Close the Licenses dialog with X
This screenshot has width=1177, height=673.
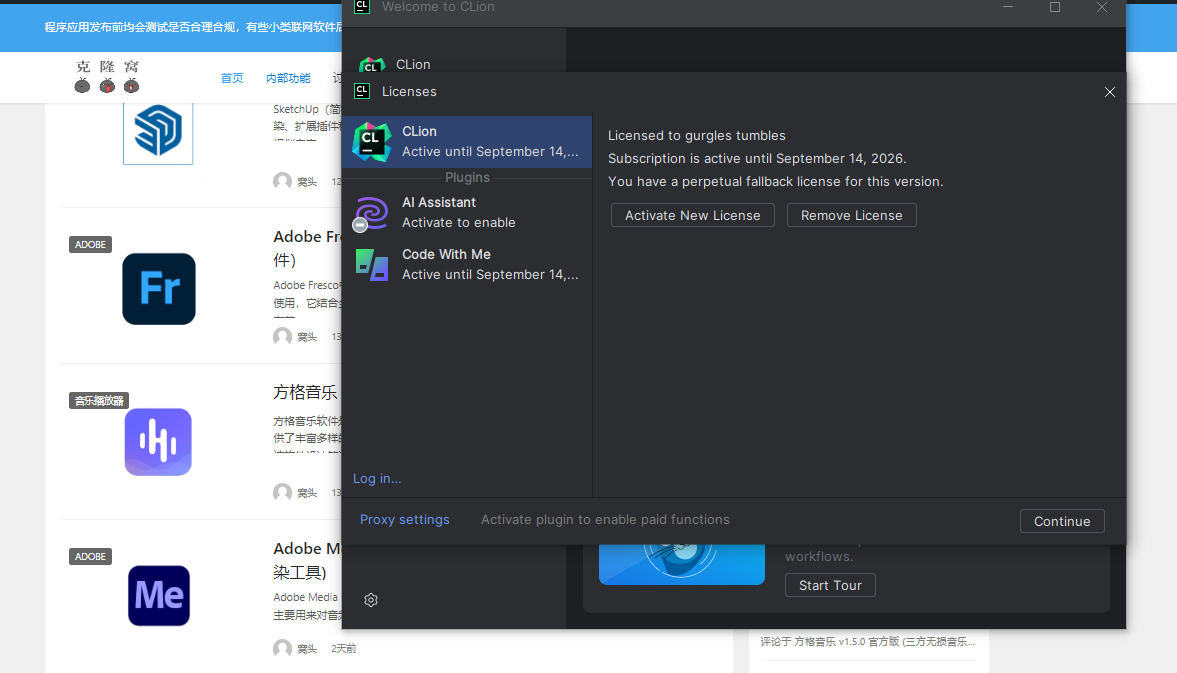1109,92
